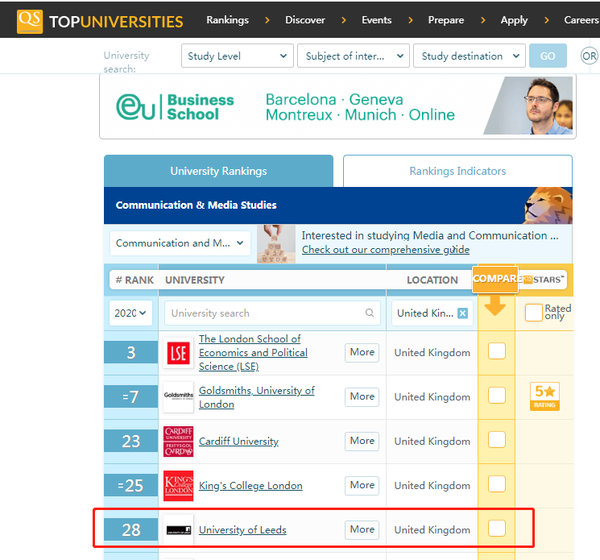
Task: Expand the arrow after Discover menu
Action: point(344,20)
